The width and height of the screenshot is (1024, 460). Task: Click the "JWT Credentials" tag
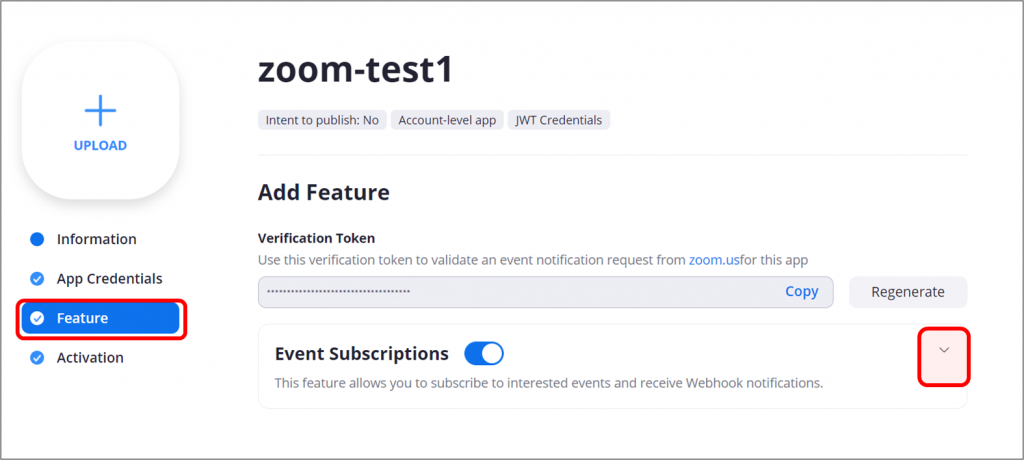[x=559, y=120]
